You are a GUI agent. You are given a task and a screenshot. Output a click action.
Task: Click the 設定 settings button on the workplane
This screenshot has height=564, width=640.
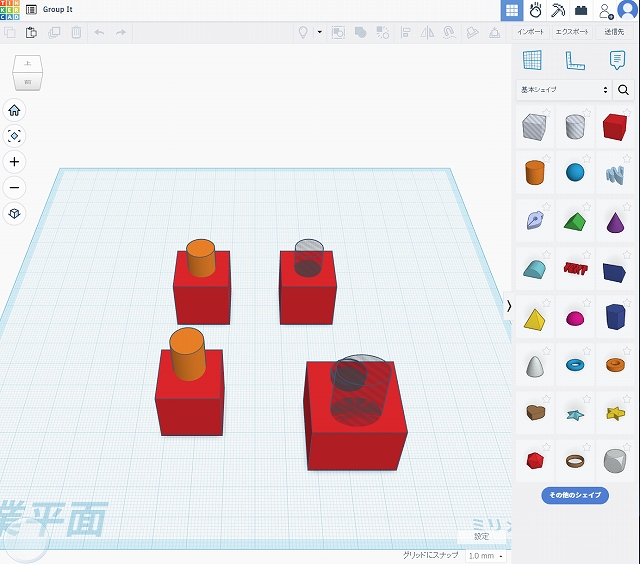click(482, 536)
